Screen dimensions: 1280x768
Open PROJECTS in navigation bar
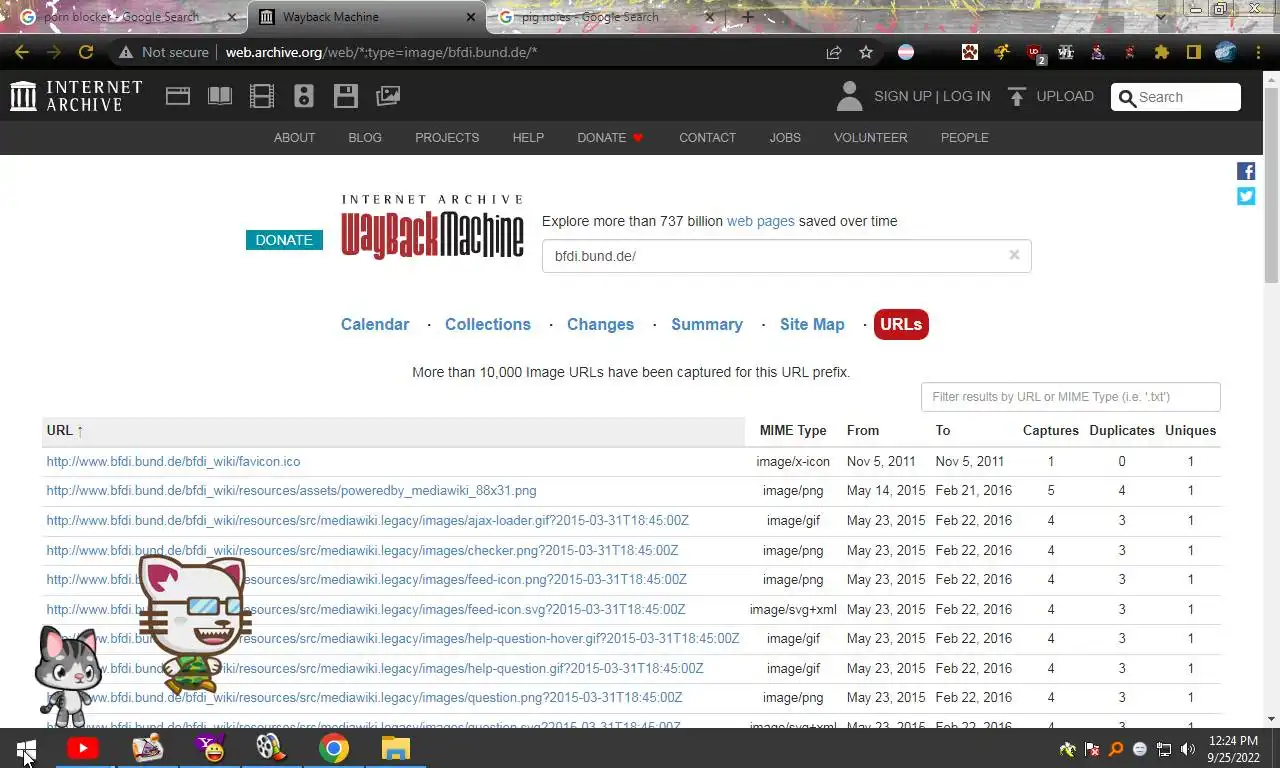pyautogui.click(x=447, y=138)
